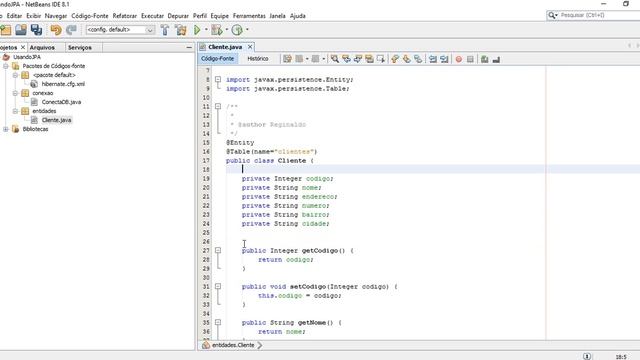Click the Undo arrow icon

(x=56, y=30)
